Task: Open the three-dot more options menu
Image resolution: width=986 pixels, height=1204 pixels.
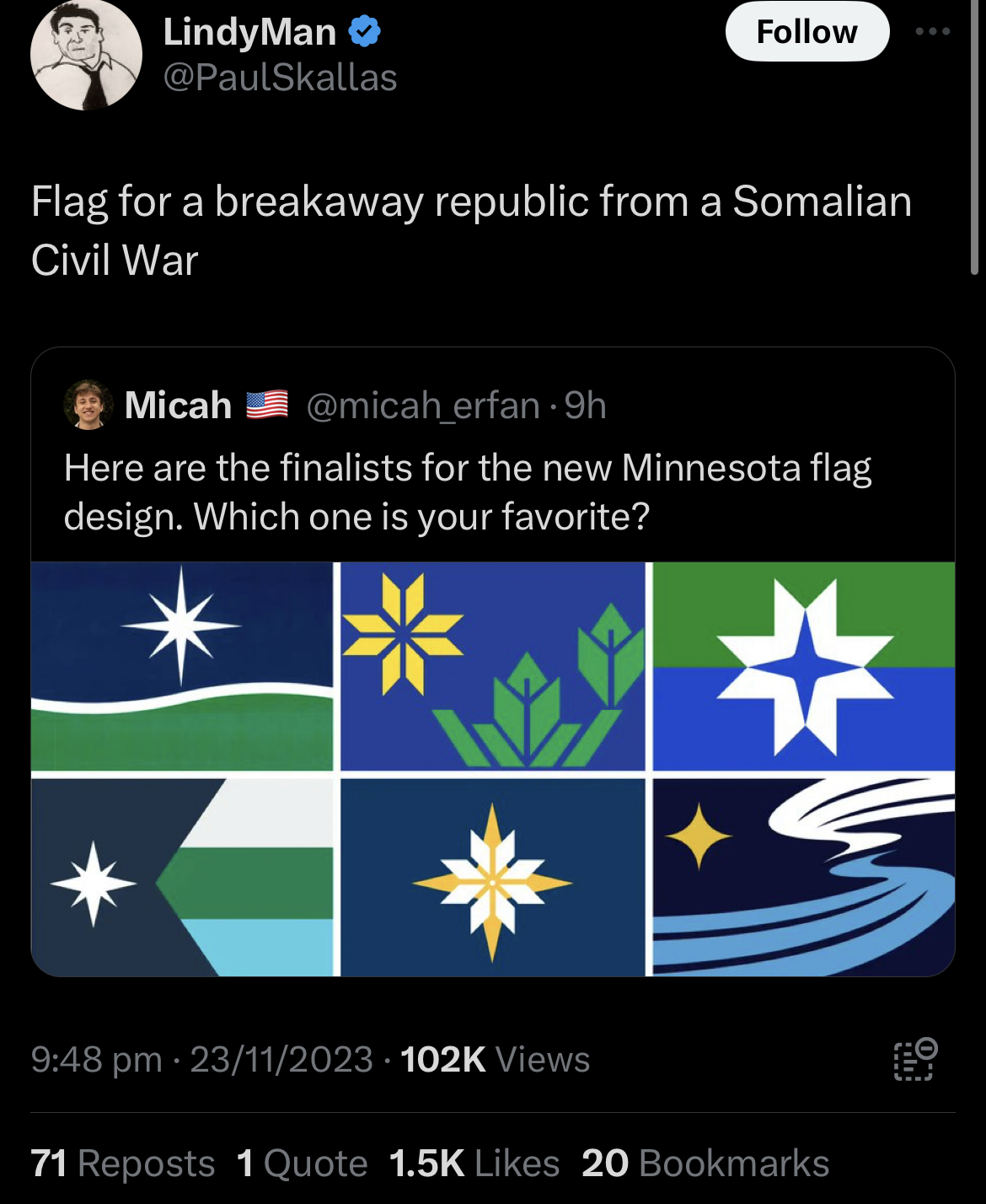Action: point(933,32)
